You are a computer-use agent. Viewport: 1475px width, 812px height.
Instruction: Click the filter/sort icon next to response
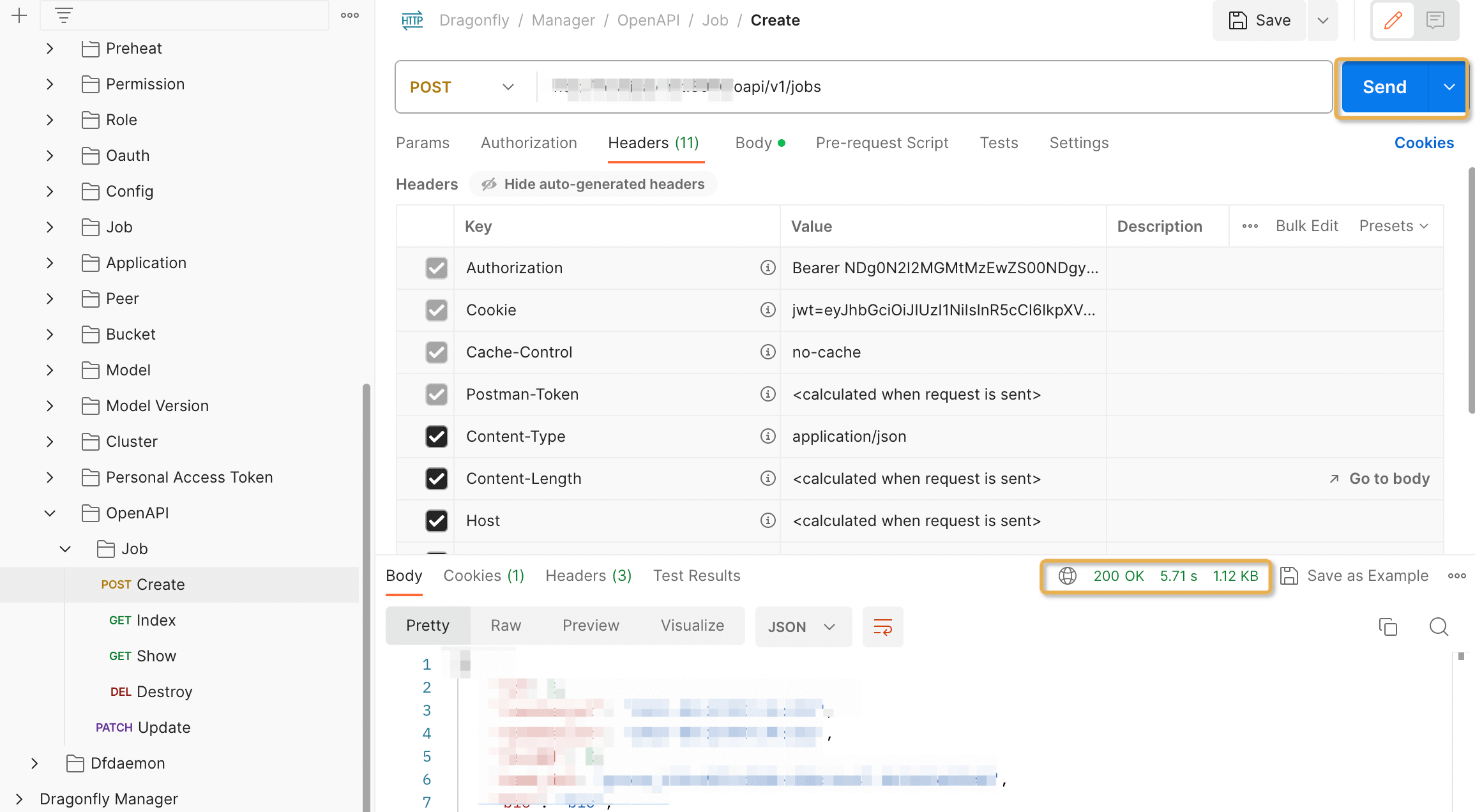[x=882, y=626]
